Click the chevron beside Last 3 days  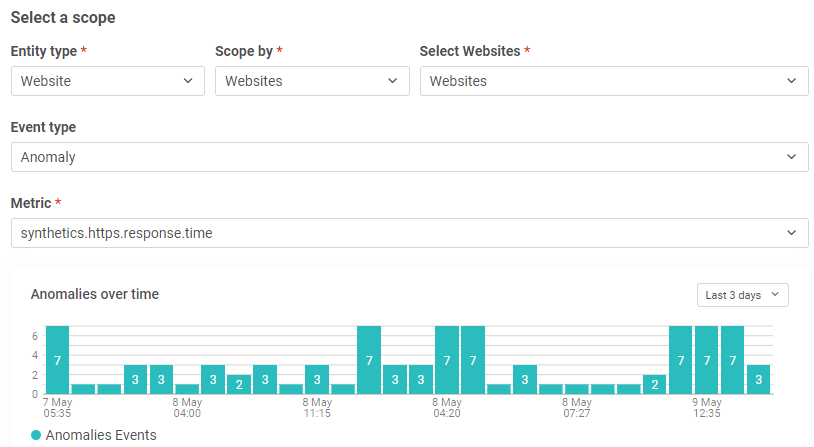775,295
